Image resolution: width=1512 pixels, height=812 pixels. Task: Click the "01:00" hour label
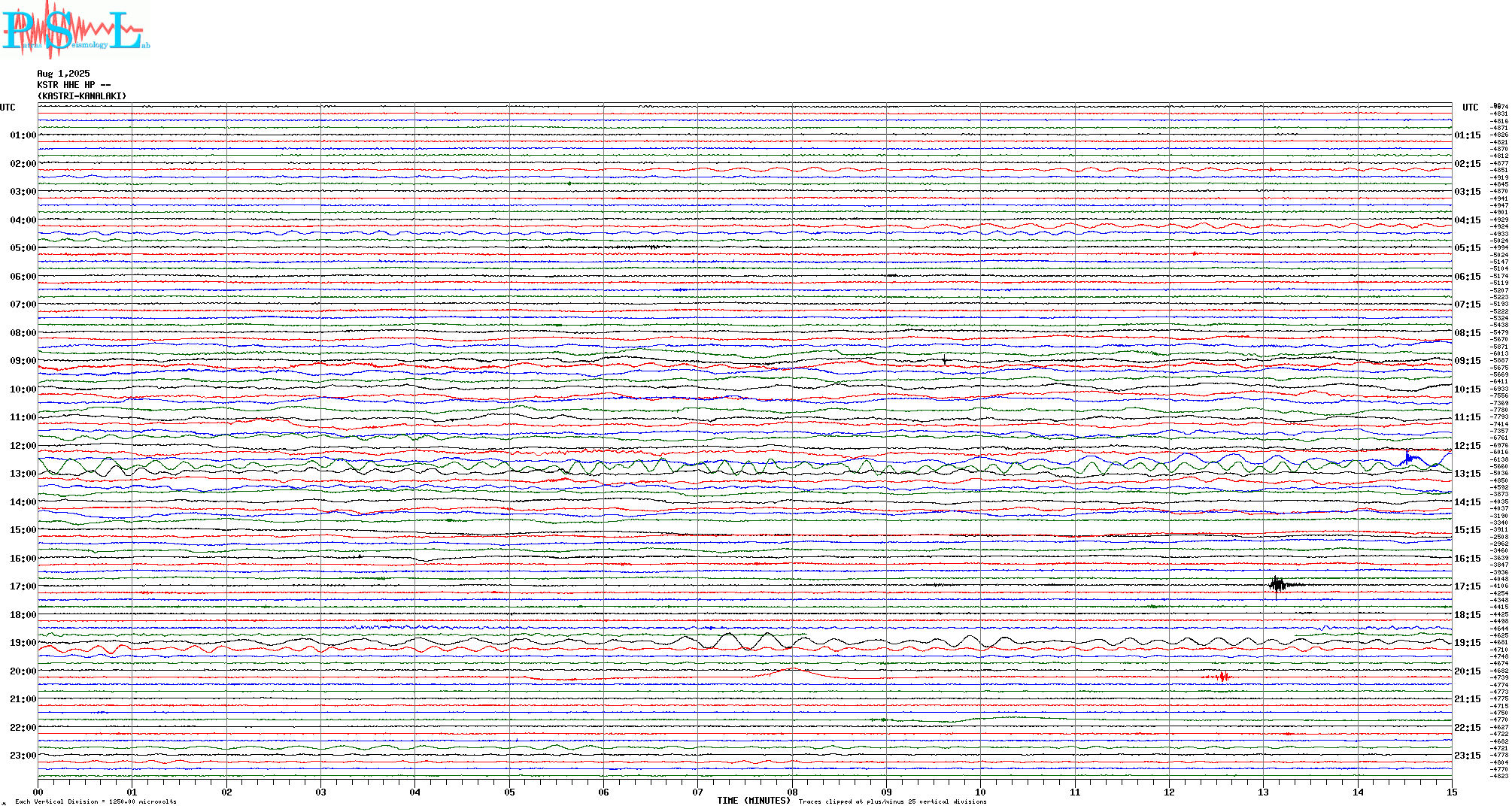tap(23, 135)
